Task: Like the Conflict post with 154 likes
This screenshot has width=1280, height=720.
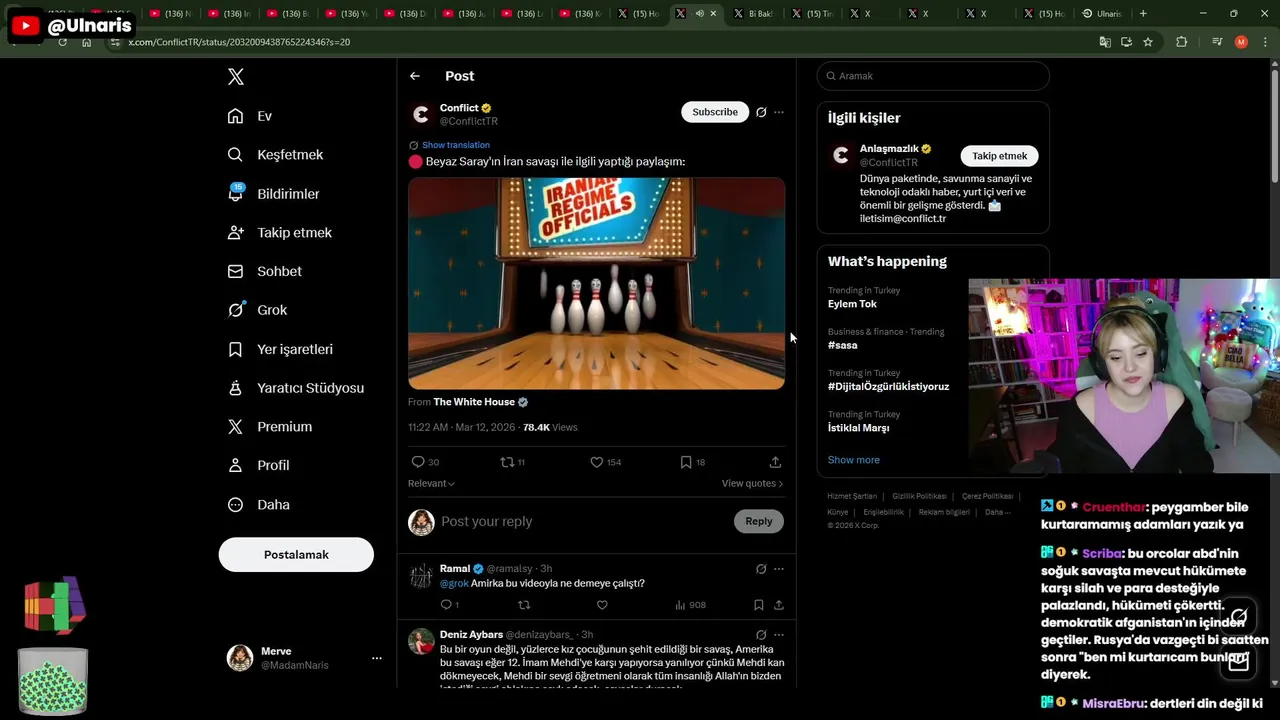Action: [x=596, y=462]
